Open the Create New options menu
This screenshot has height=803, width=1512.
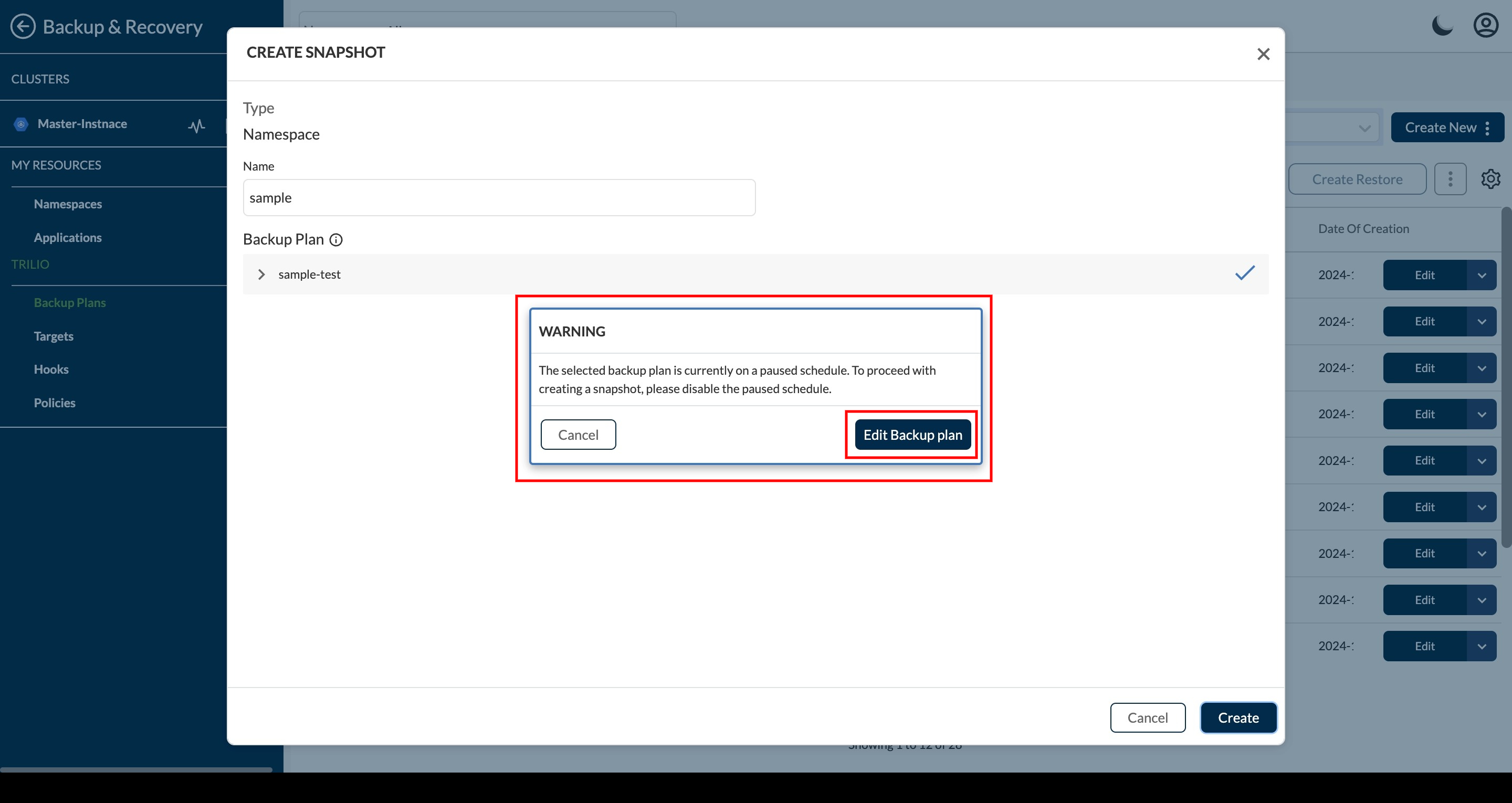coord(1487,128)
